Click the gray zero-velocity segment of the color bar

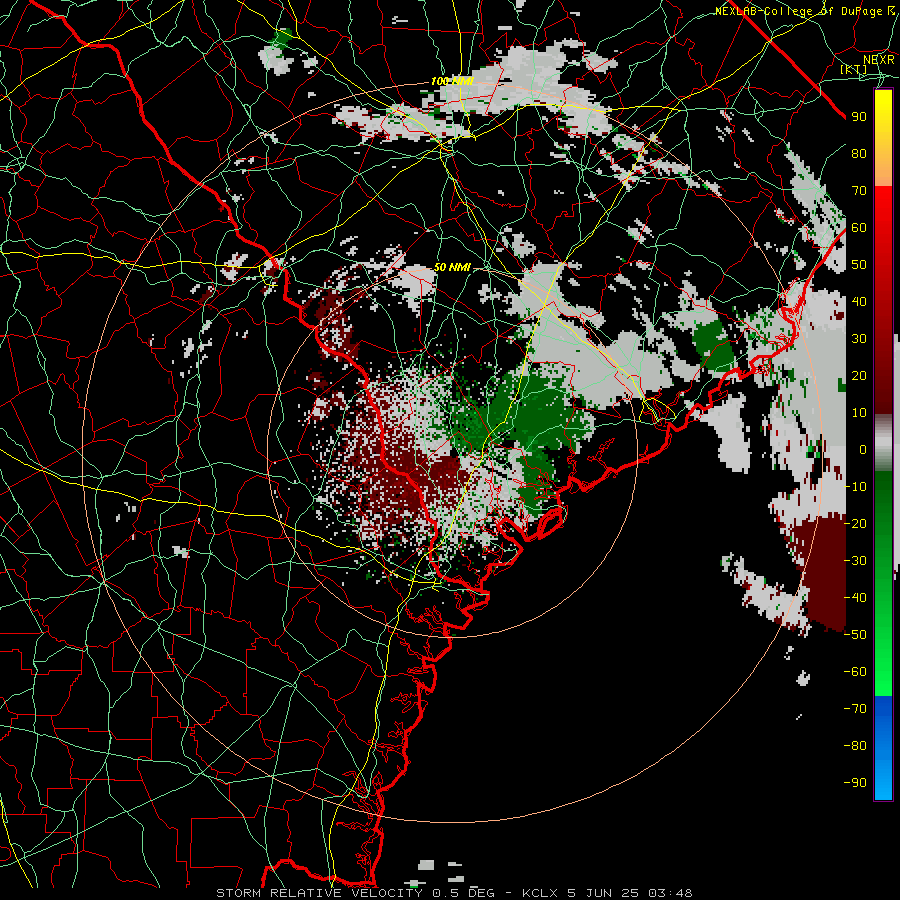click(883, 443)
